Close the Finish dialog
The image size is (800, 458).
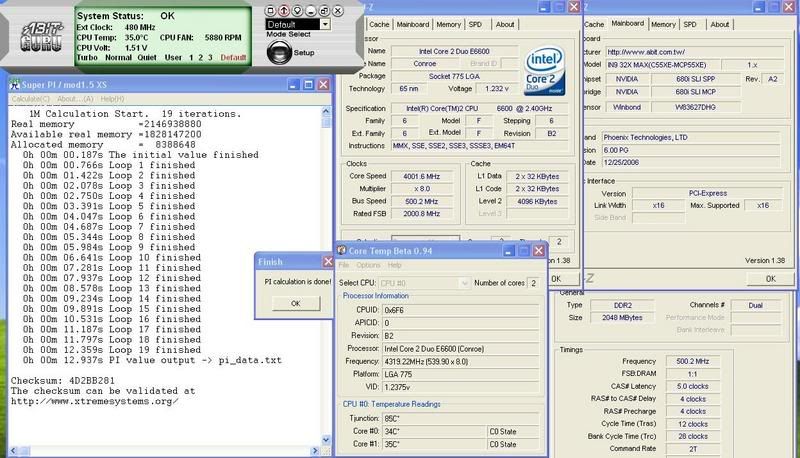pos(328,262)
